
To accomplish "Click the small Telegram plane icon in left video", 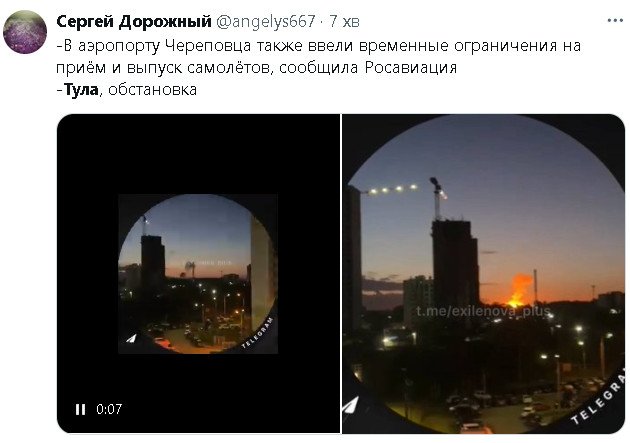I will click(131, 339).
